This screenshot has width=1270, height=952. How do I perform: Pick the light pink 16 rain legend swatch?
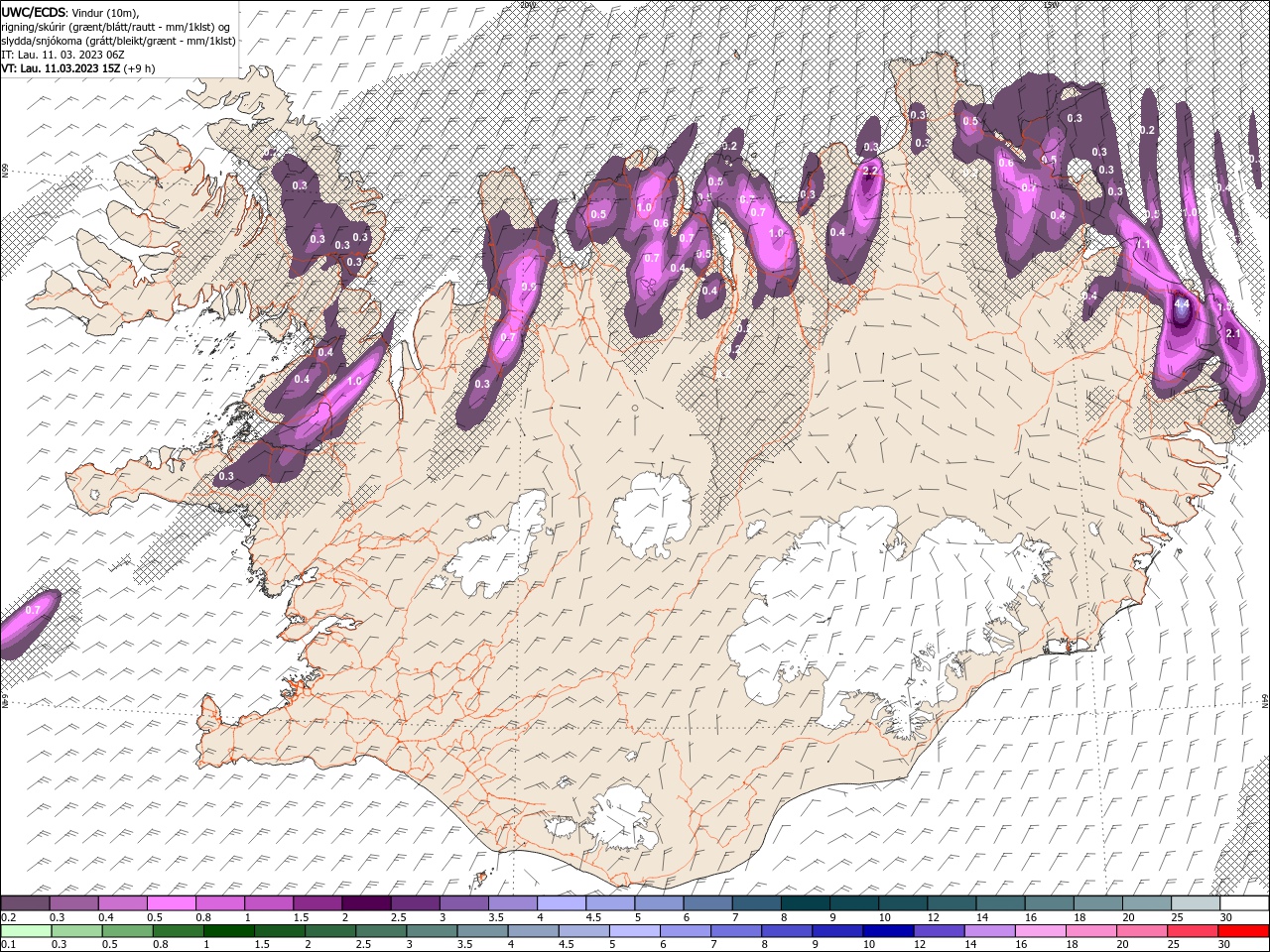click(x=1040, y=931)
